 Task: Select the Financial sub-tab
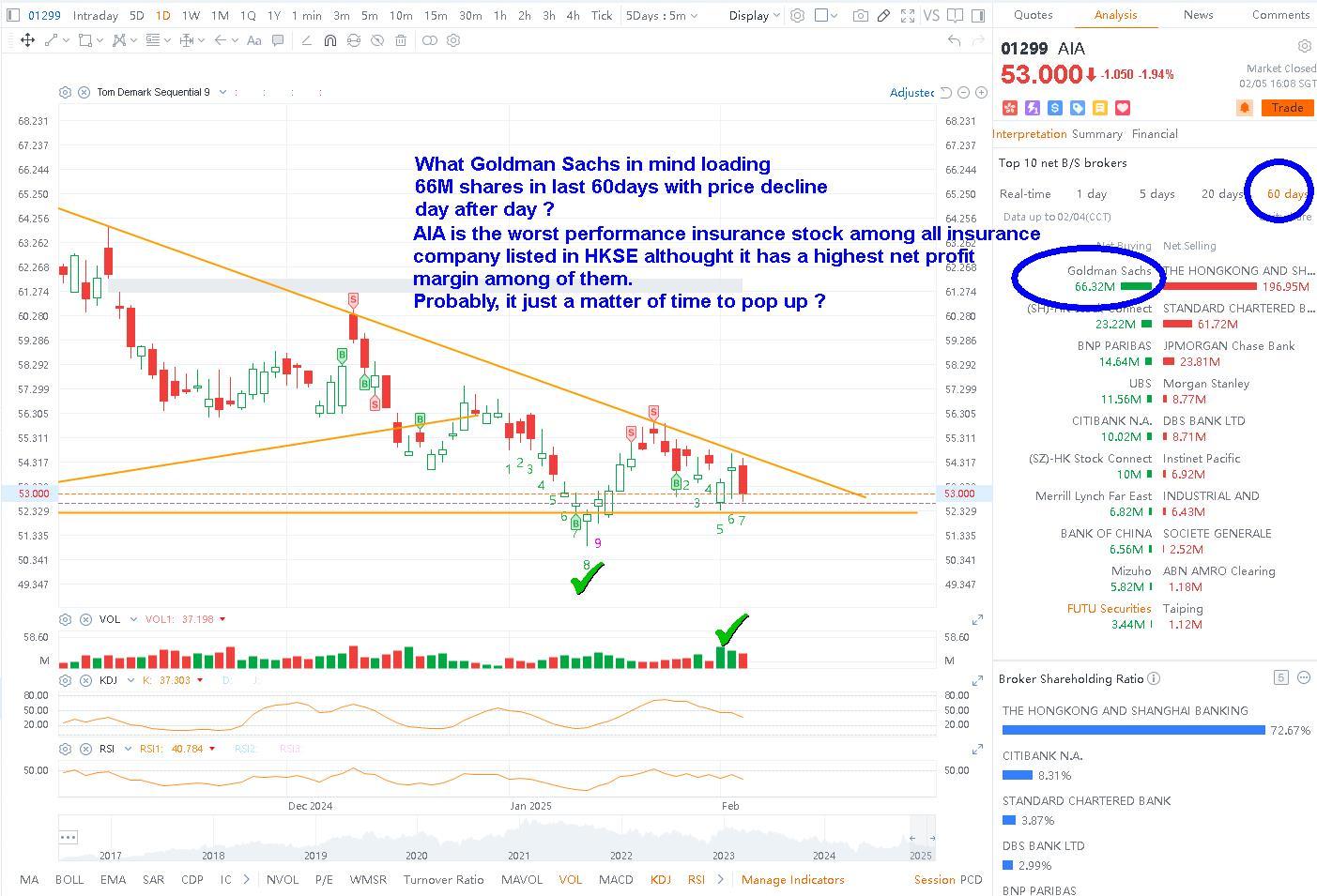(1155, 134)
